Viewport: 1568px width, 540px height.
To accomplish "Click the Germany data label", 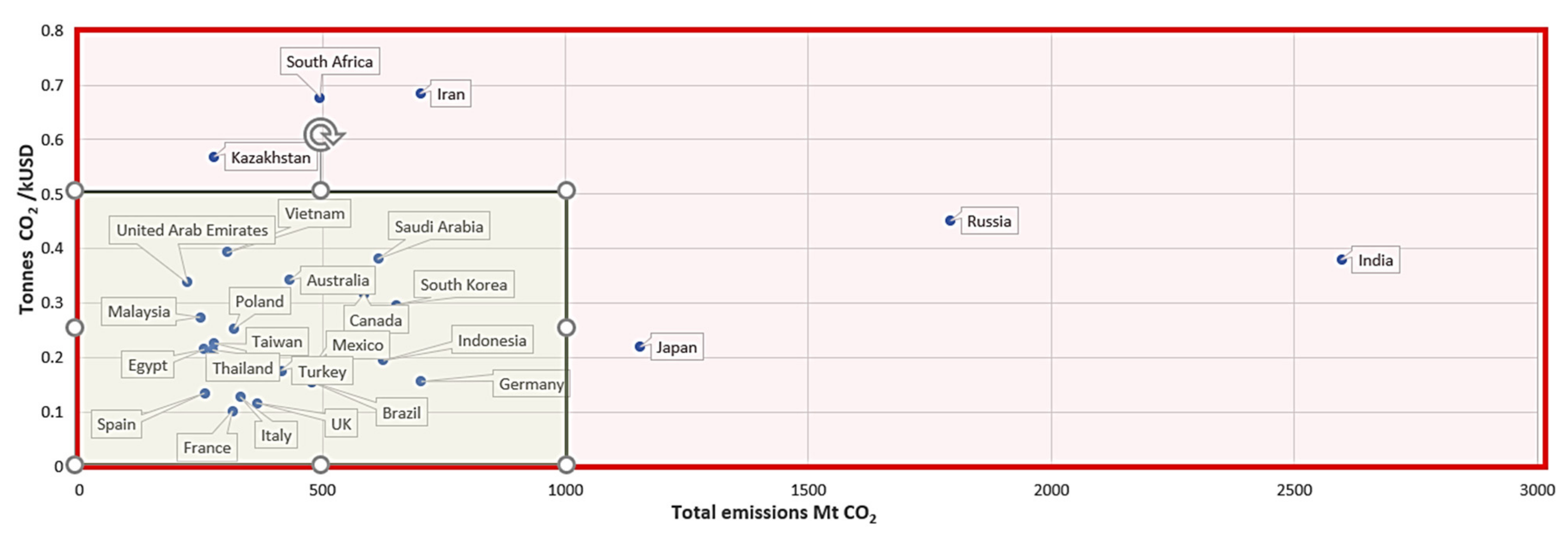I will click(531, 385).
